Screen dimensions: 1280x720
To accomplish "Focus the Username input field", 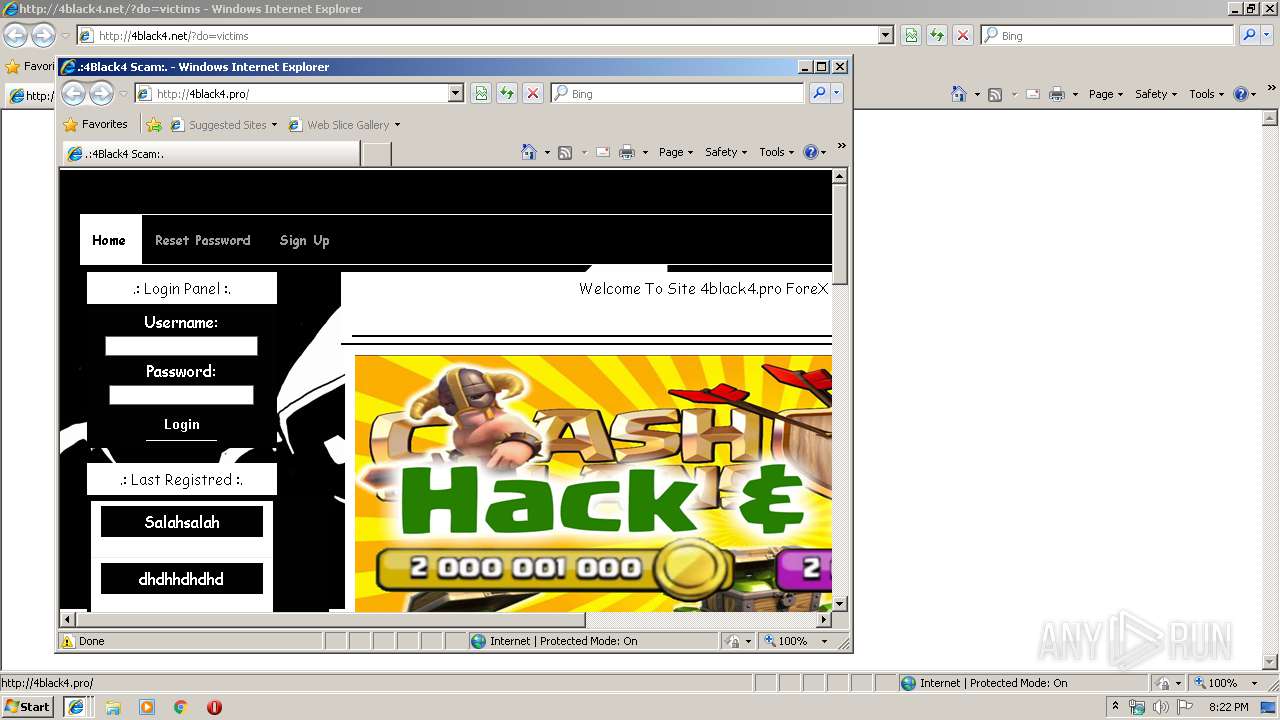I will pyautogui.click(x=181, y=346).
